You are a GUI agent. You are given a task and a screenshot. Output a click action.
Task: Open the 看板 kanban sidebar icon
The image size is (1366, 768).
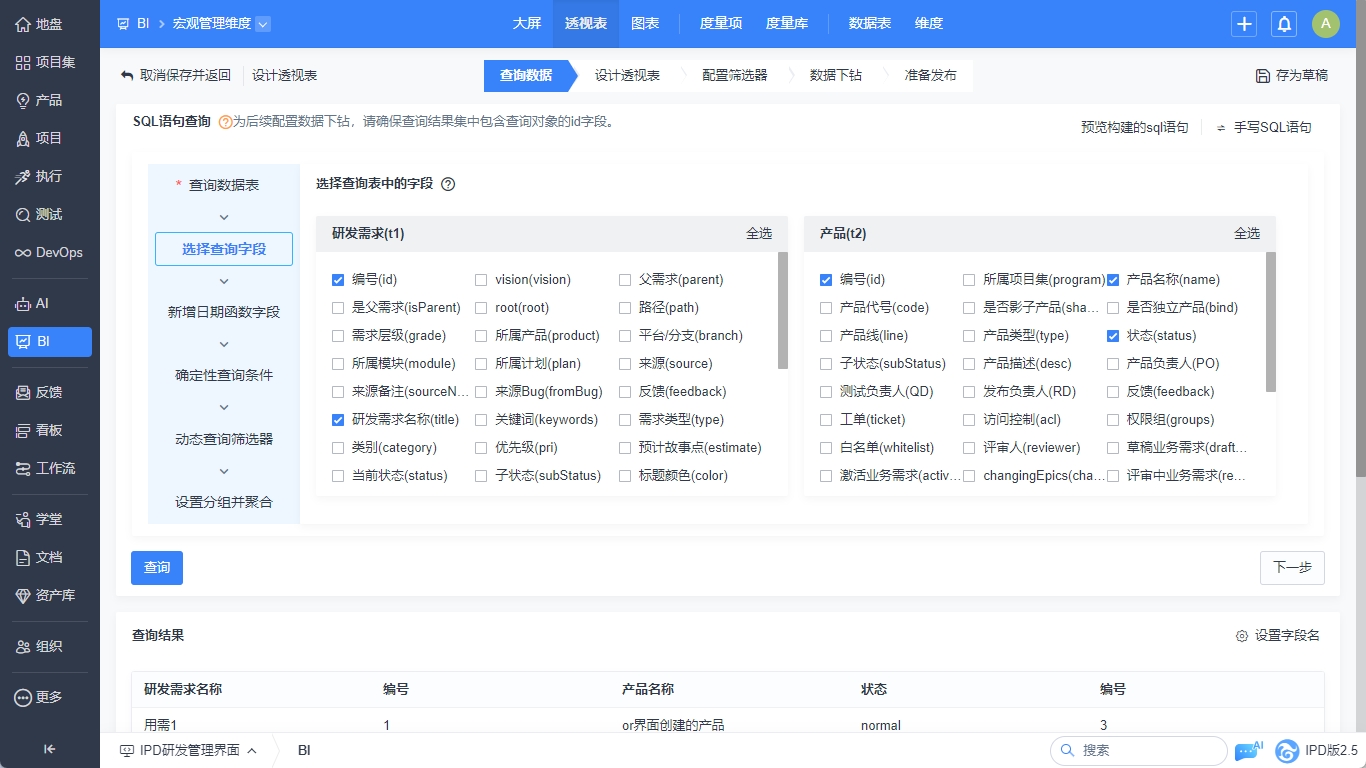tap(23, 431)
